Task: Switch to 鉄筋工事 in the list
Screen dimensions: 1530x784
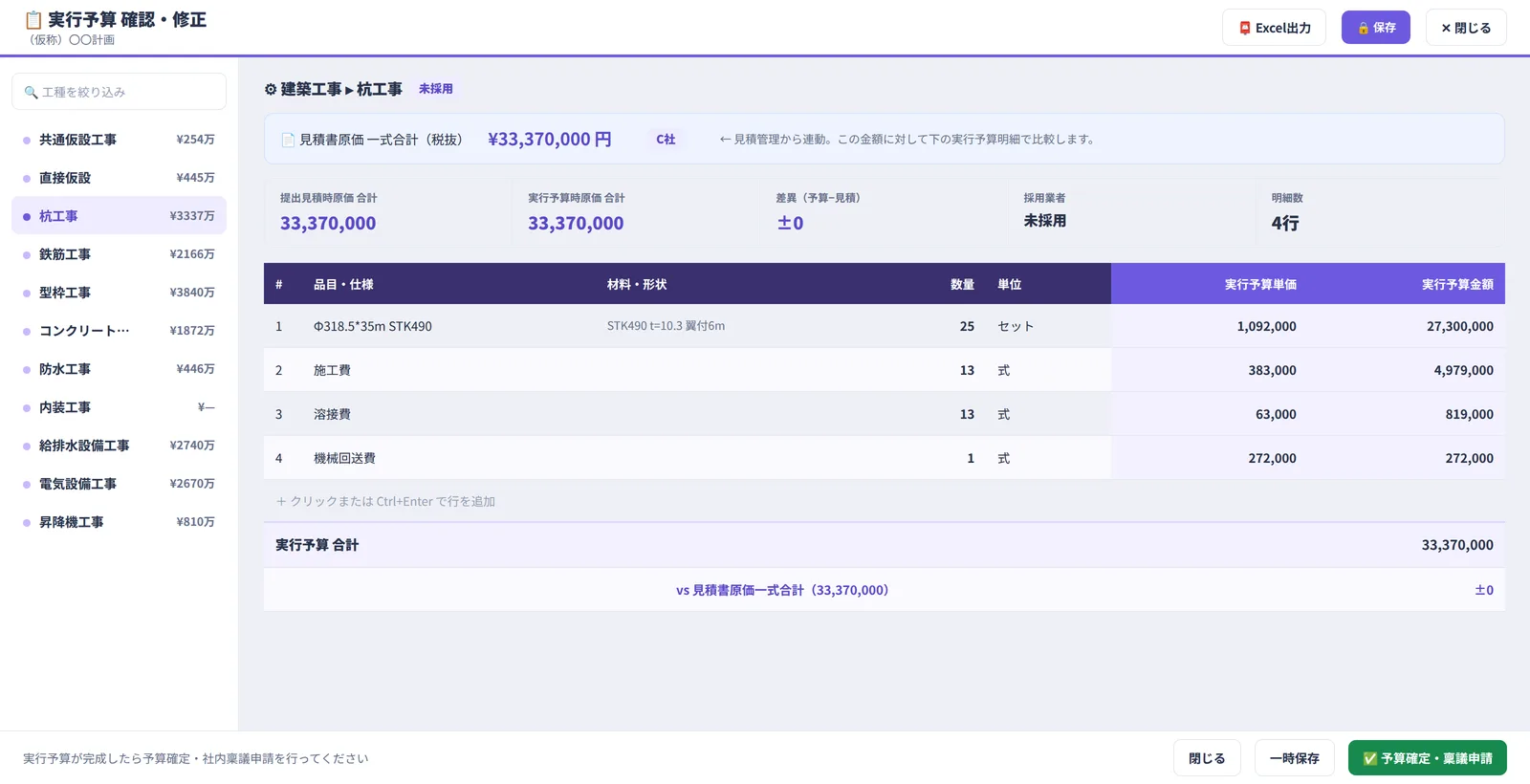Action: tap(119, 254)
